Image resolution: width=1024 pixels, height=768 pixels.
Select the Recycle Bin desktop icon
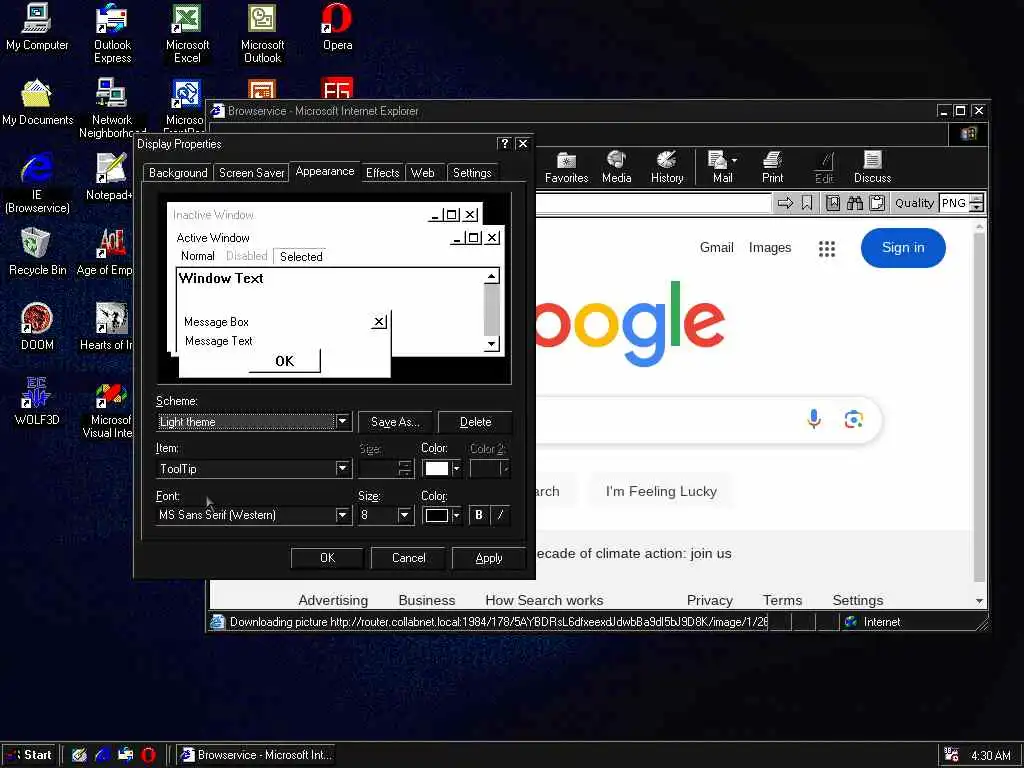pyautogui.click(x=37, y=252)
